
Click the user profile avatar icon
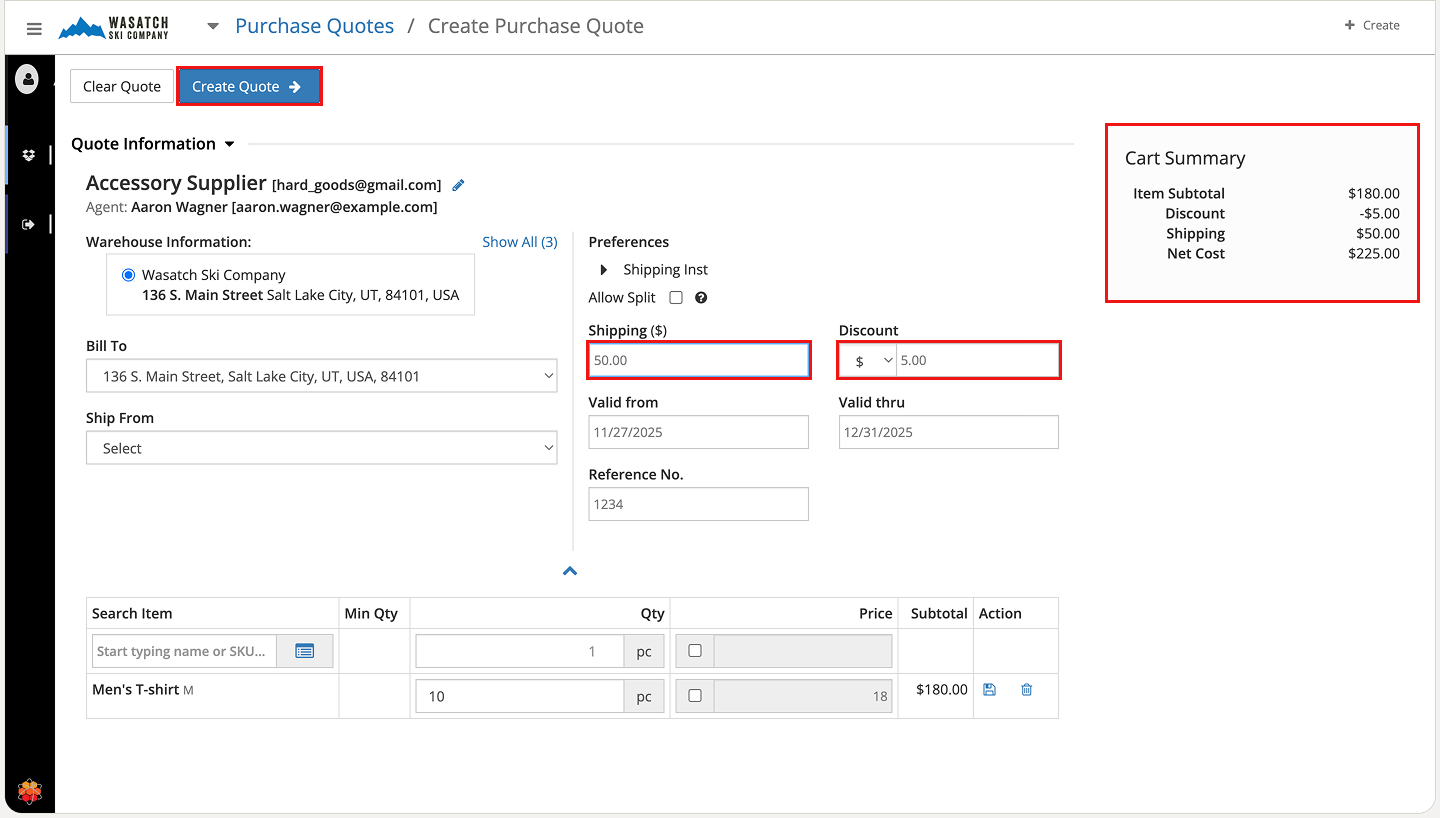(x=28, y=79)
